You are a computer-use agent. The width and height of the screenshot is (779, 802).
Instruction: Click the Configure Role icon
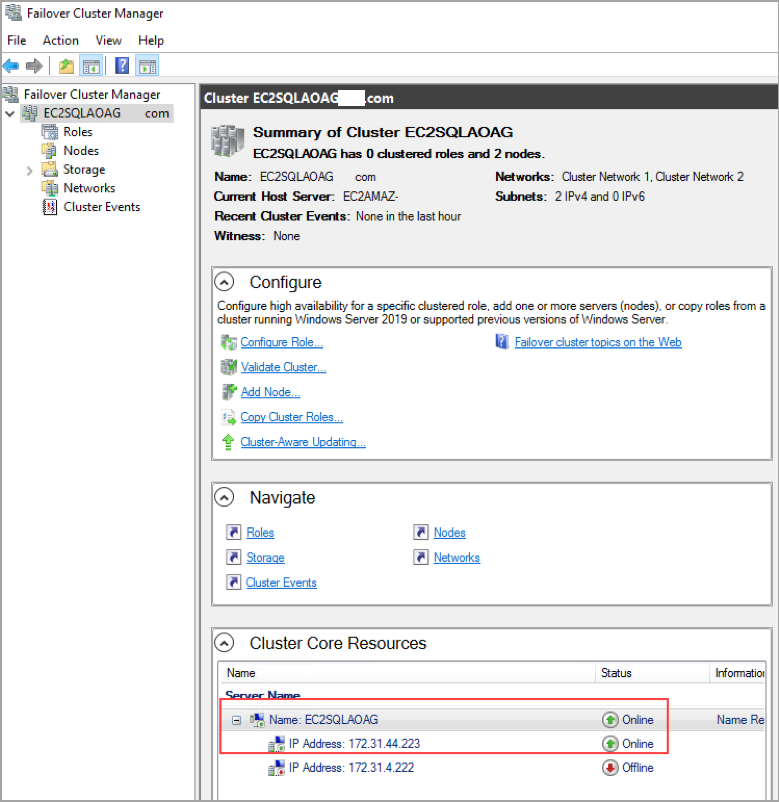pyautogui.click(x=229, y=342)
